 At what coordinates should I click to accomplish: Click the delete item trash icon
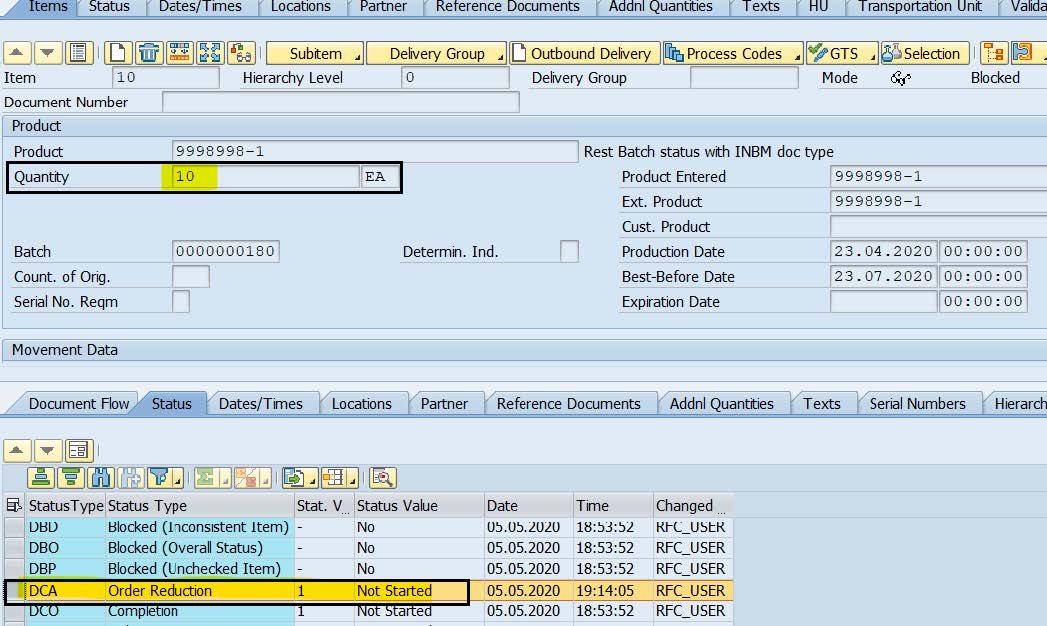149,53
